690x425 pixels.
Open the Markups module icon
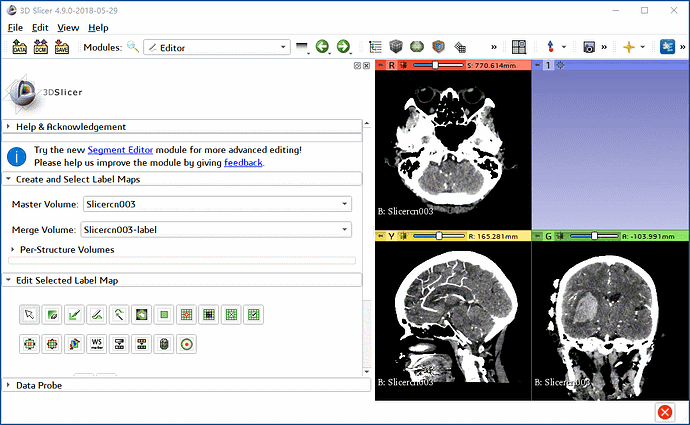point(460,47)
